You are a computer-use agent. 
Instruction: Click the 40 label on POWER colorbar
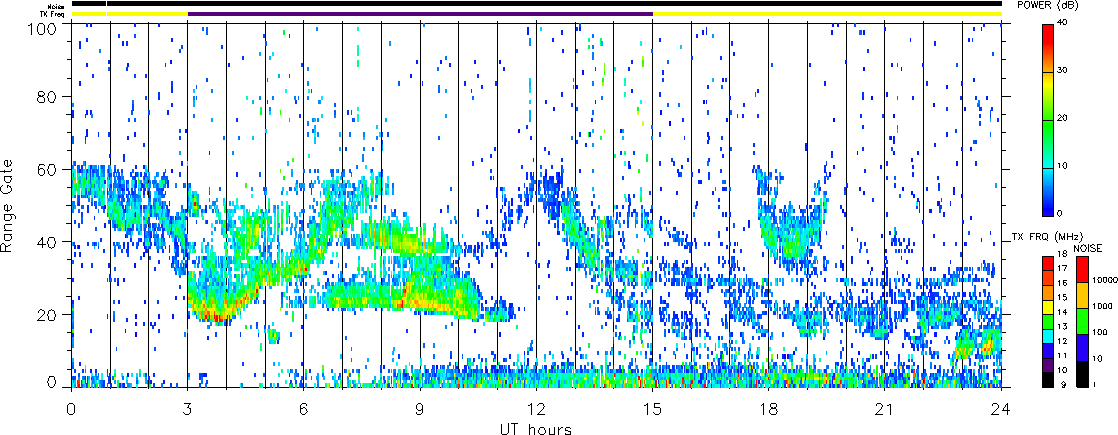[1062, 22]
